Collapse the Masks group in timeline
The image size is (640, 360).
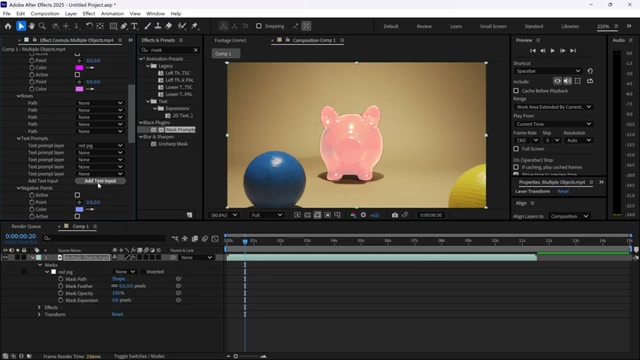[40, 265]
